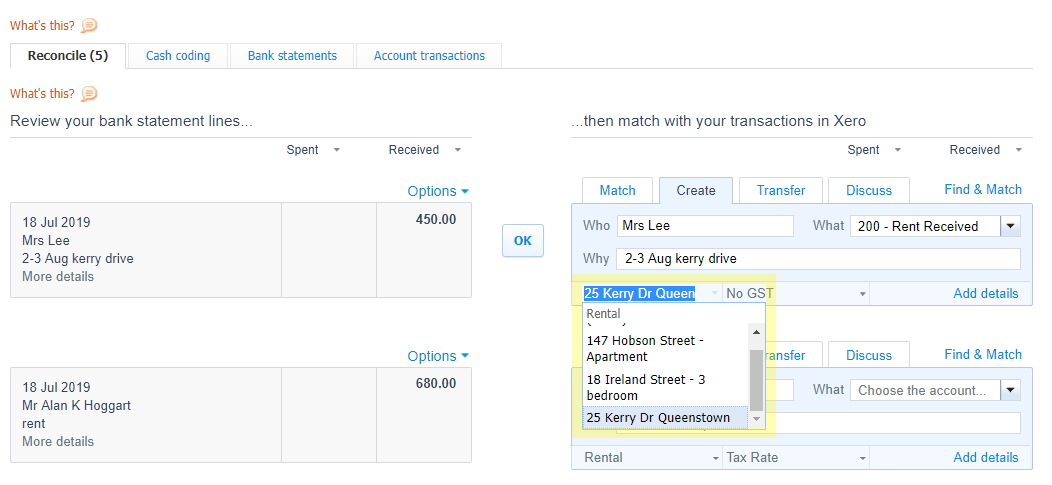Click the Rental list scrollbar thumb
Viewport: 1052px width, 485px height.
pos(756,380)
